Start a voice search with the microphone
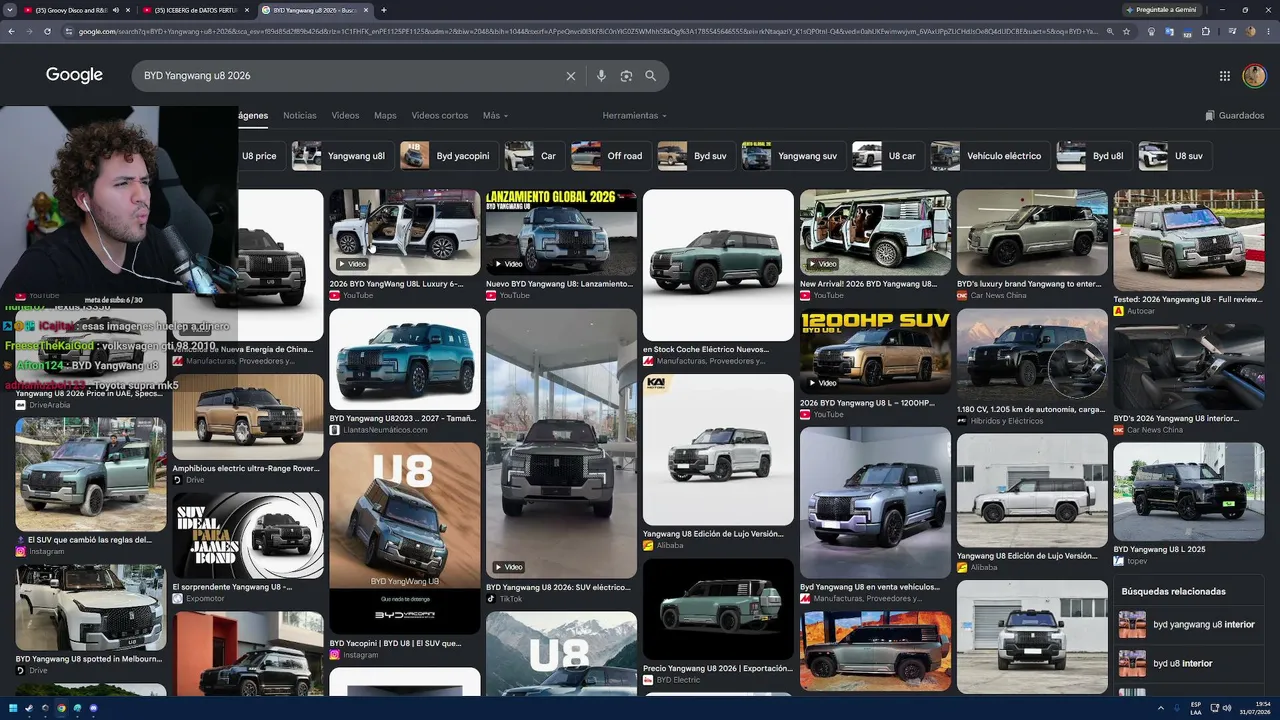The height and width of the screenshot is (720, 1280). (601, 76)
